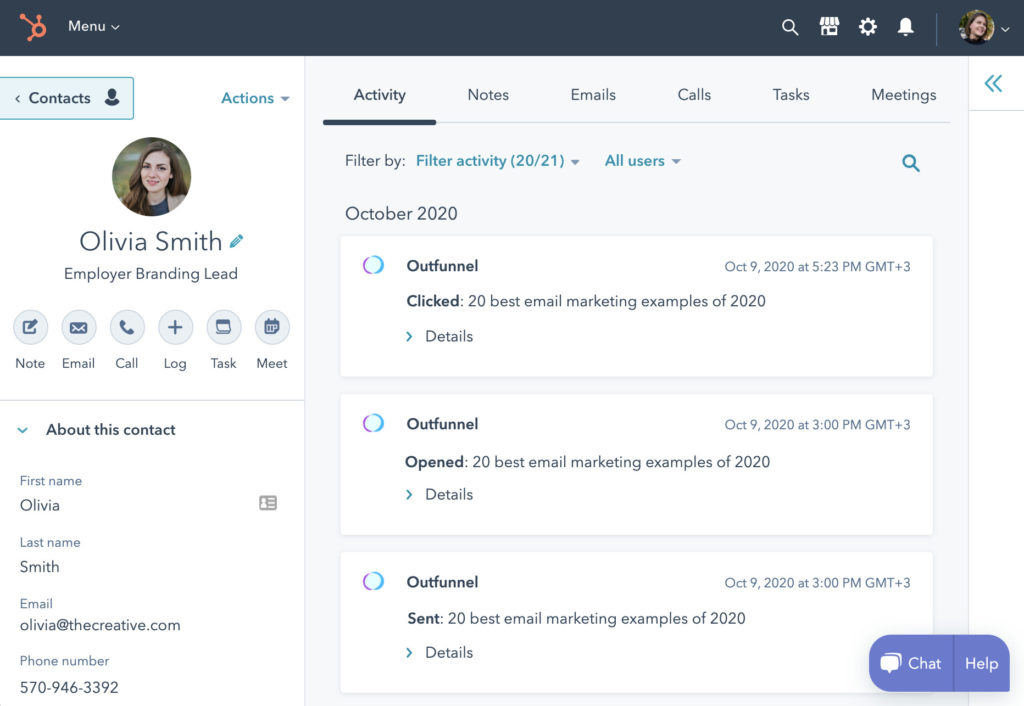The image size is (1024, 706).
Task: Compose an email via the Email icon
Action: tap(78, 327)
